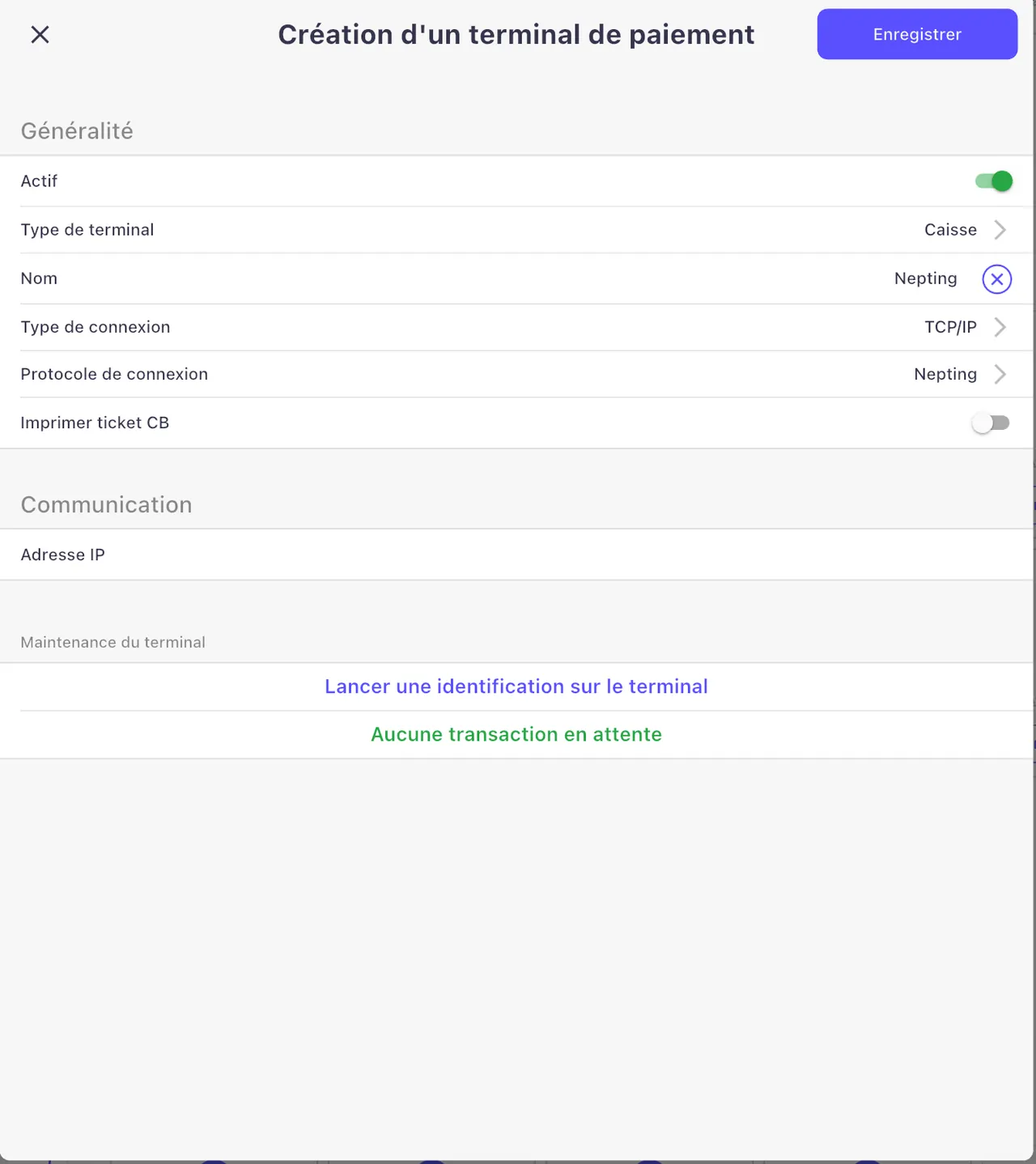Close the payment terminal creation dialog
1036x1164 pixels.
point(40,35)
